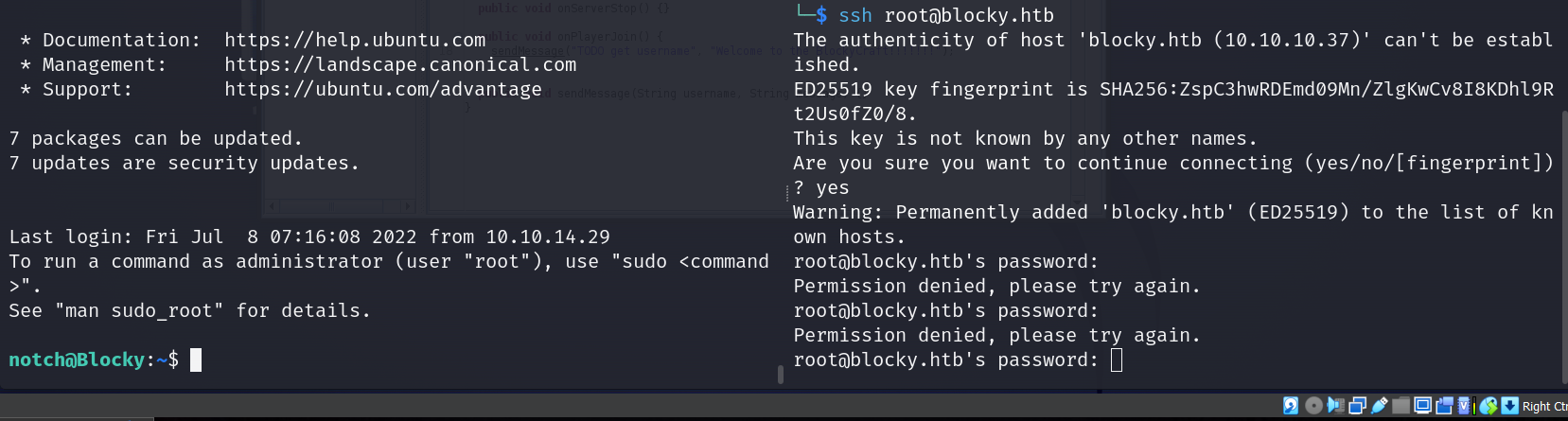Click the audio settings status icon
Screen dimensions: 1568x421
(1335, 406)
